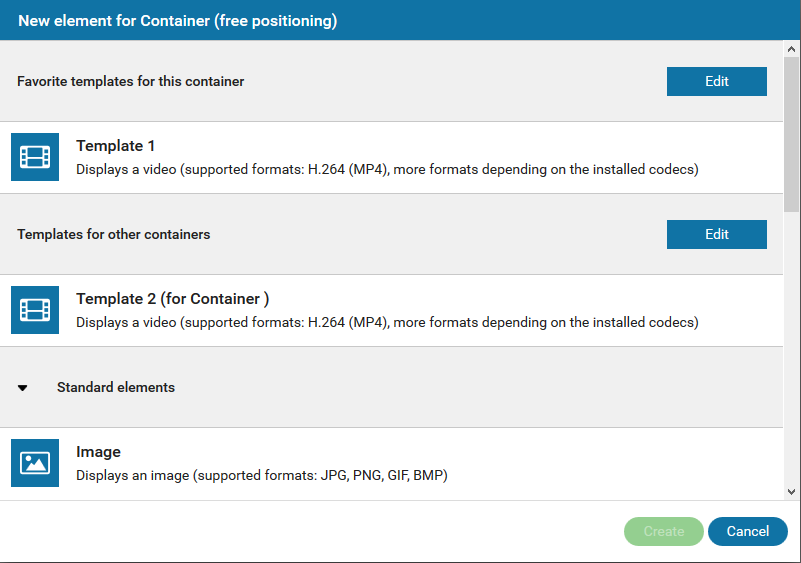This screenshot has height=563, width=801.
Task: Select the Template 1 title
Action: coord(115,146)
